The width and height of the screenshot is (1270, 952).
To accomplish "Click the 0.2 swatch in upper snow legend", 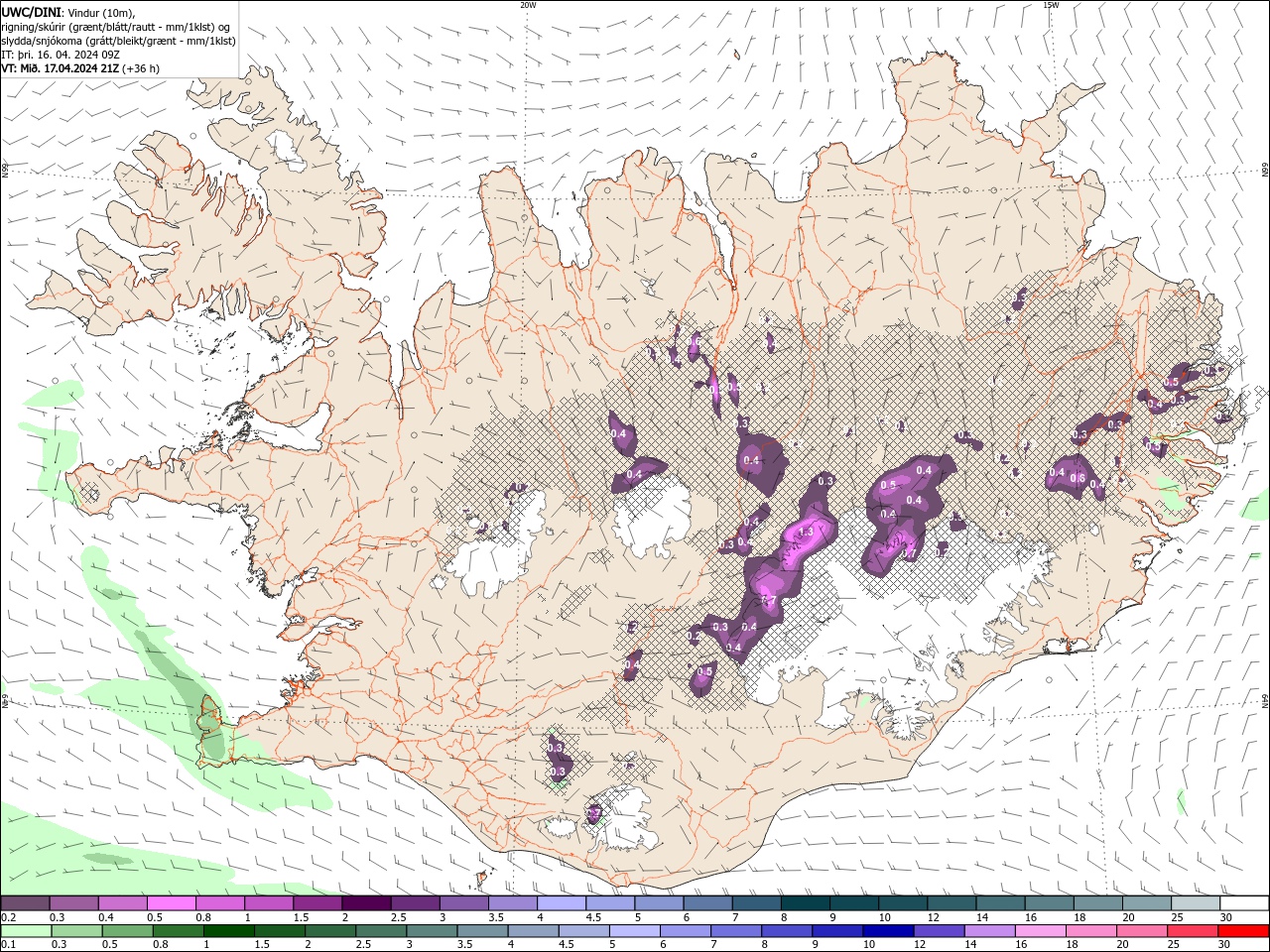I will (26, 902).
